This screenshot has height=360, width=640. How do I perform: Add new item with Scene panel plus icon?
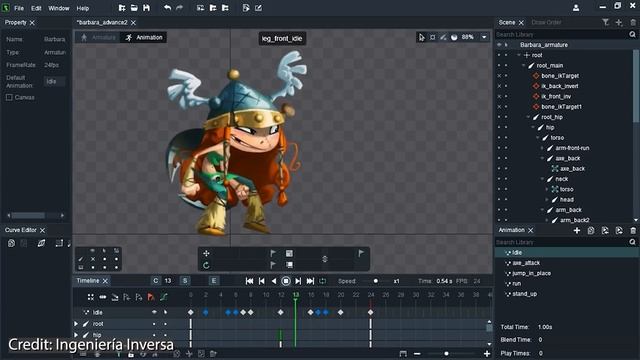[619, 22]
